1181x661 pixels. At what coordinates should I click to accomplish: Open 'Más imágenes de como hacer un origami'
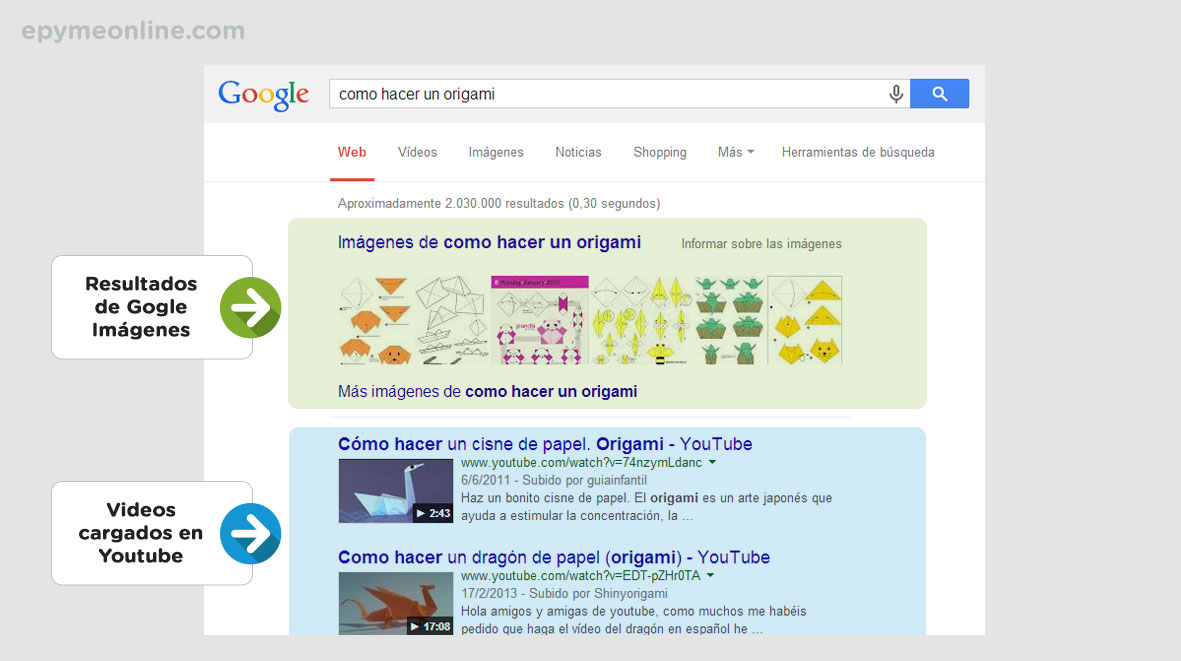[x=487, y=392]
